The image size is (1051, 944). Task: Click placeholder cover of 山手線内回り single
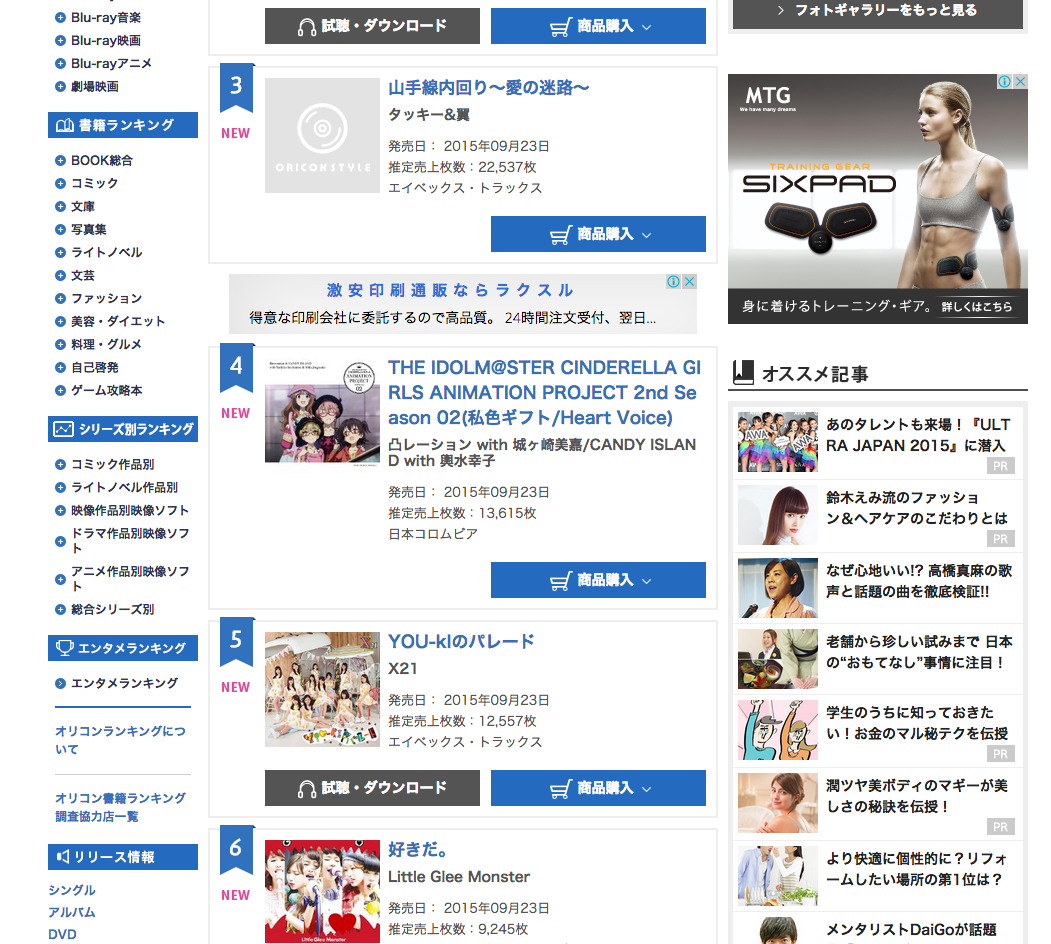tap(322, 135)
